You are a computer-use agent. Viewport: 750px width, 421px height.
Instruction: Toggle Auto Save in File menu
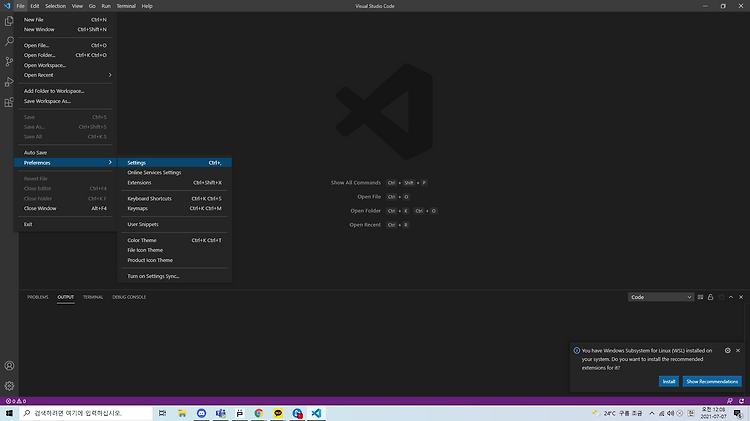point(65,153)
